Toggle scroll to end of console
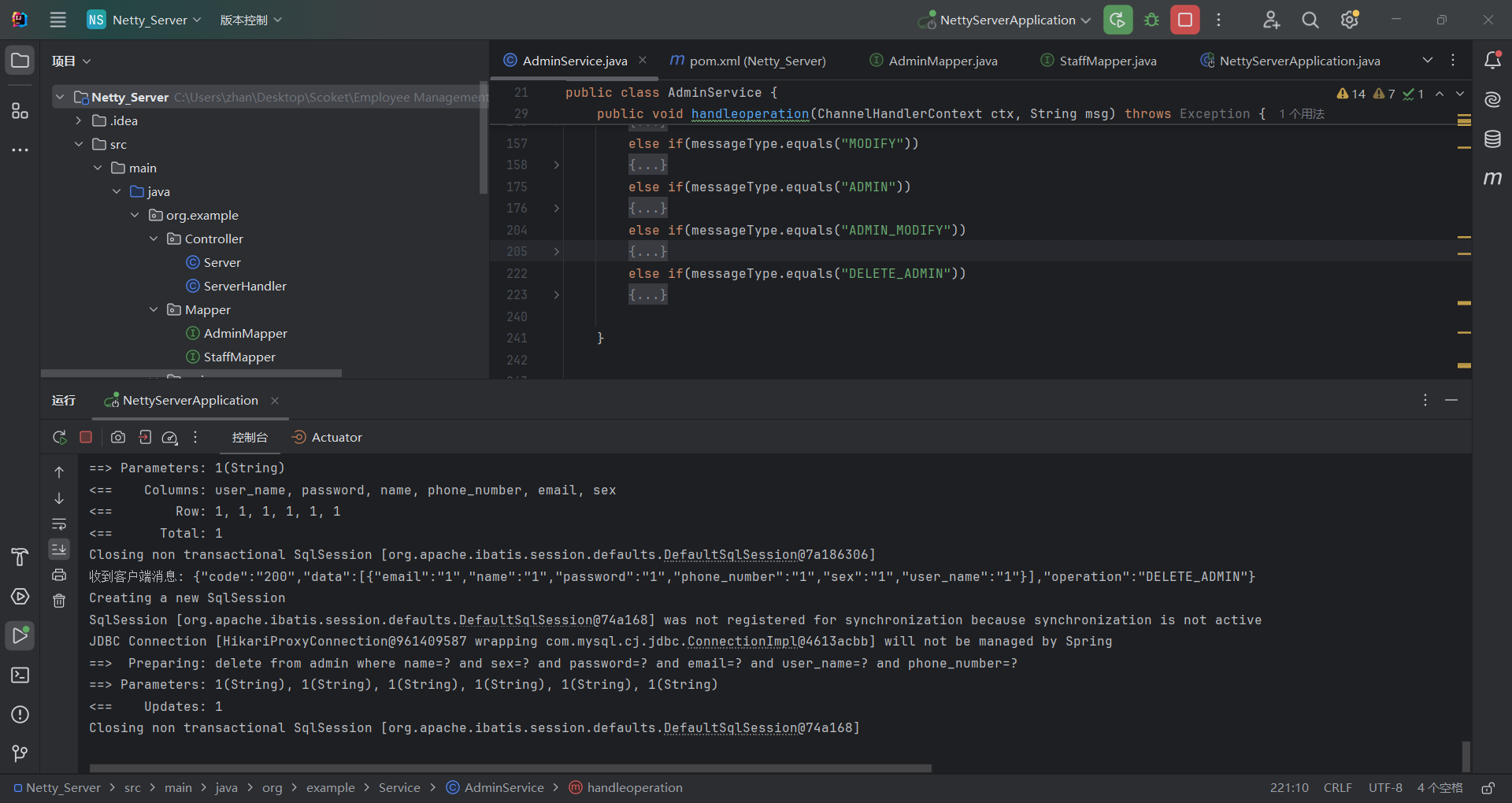This screenshot has width=1512, height=803. pyautogui.click(x=59, y=549)
